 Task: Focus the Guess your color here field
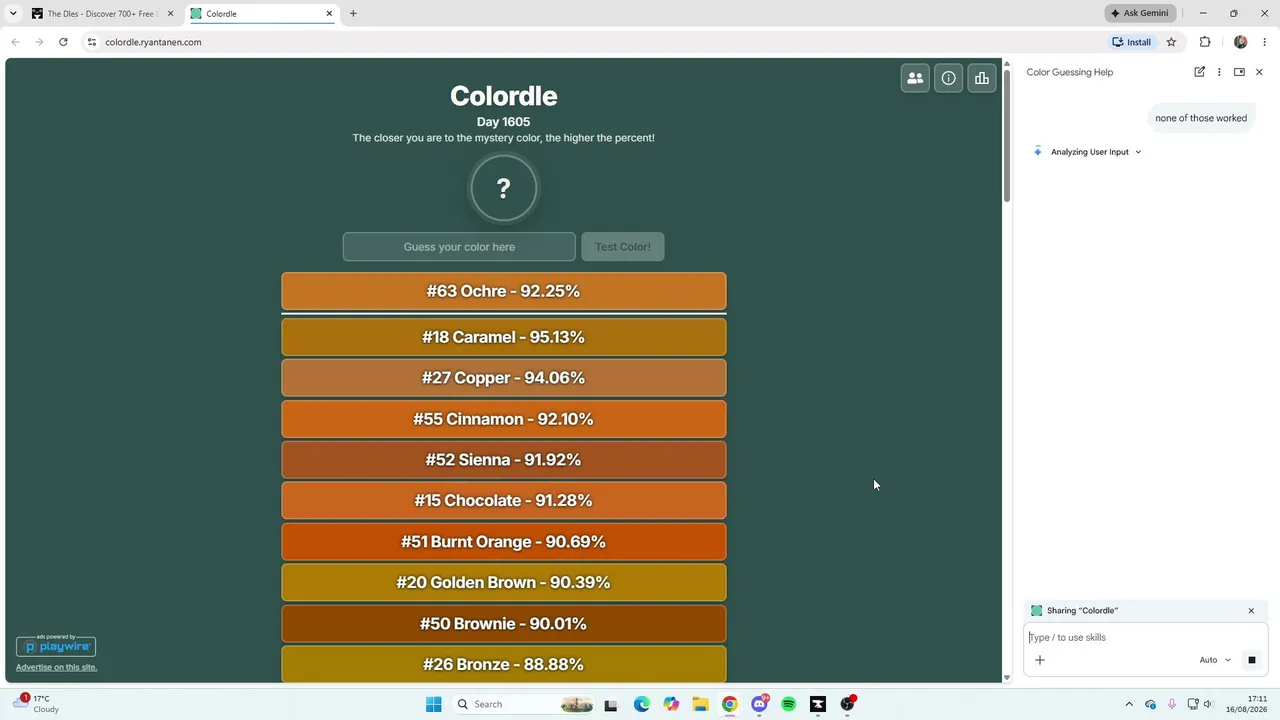(459, 247)
